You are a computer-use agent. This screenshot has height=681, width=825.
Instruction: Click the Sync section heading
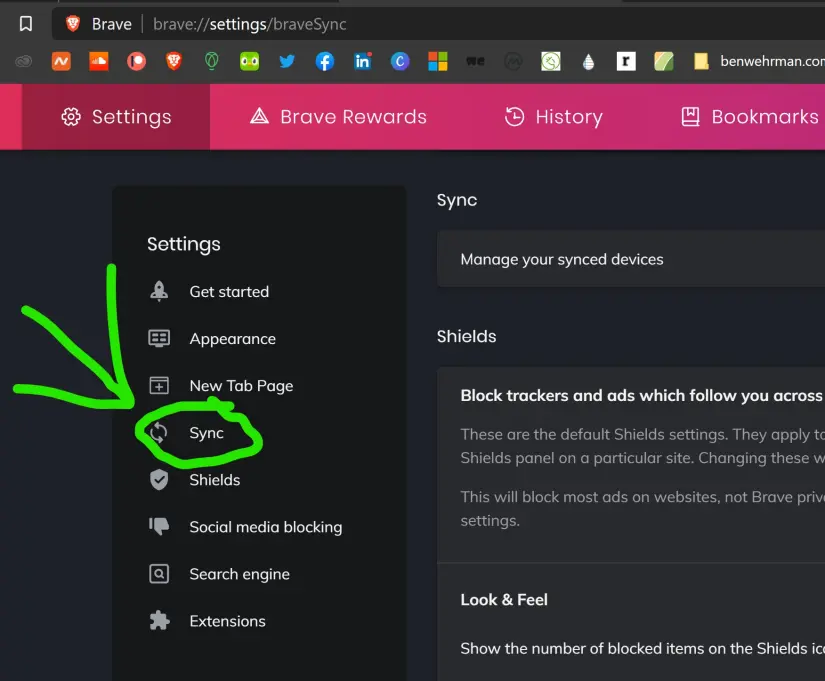tap(457, 201)
